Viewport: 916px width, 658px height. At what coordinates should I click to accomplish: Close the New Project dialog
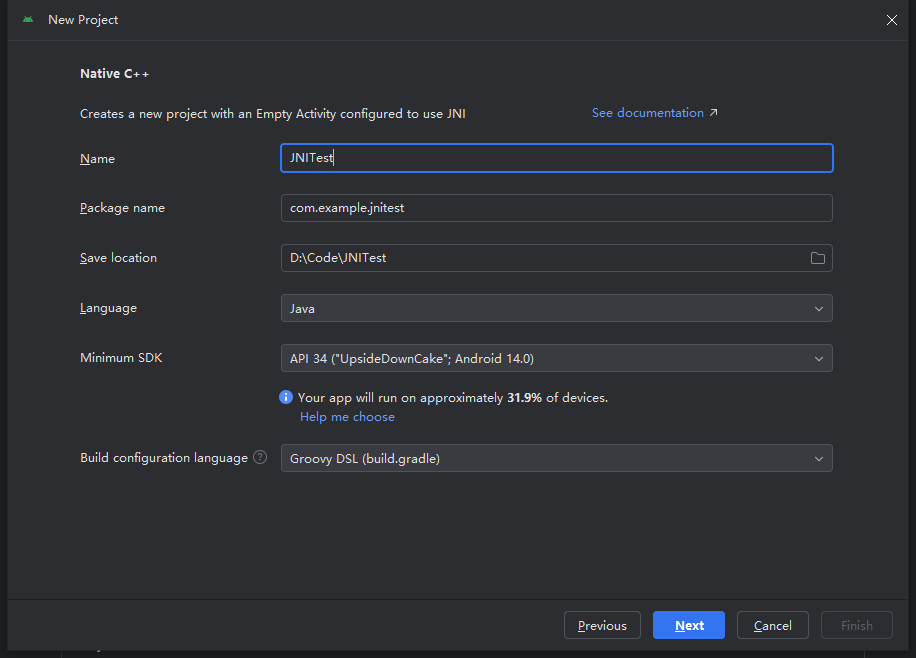pyautogui.click(x=892, y=20)
